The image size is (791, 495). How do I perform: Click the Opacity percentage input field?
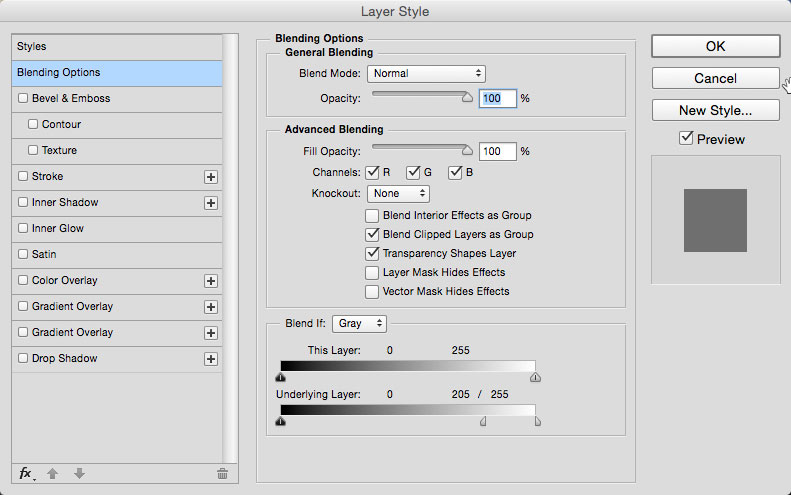[x=497, y=98]
